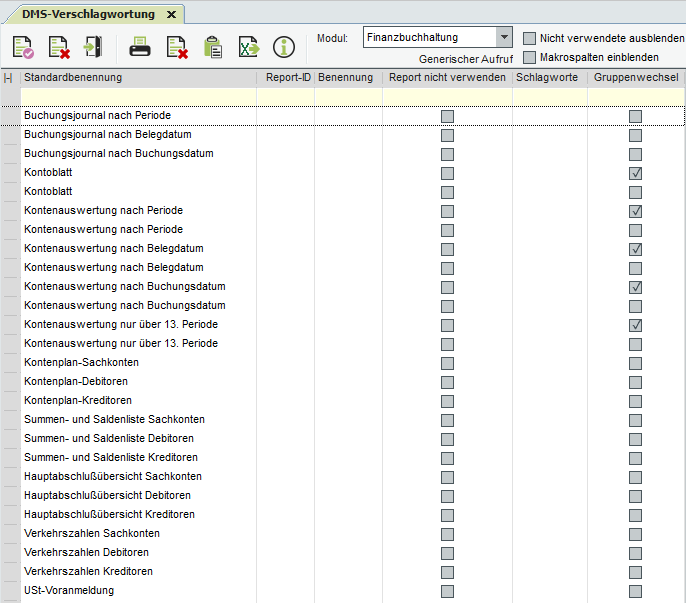Check Report nicht verwenden for Hauptabschlußübersicht Kreditoren
The image size is (686, 603).
coord(447,515)
